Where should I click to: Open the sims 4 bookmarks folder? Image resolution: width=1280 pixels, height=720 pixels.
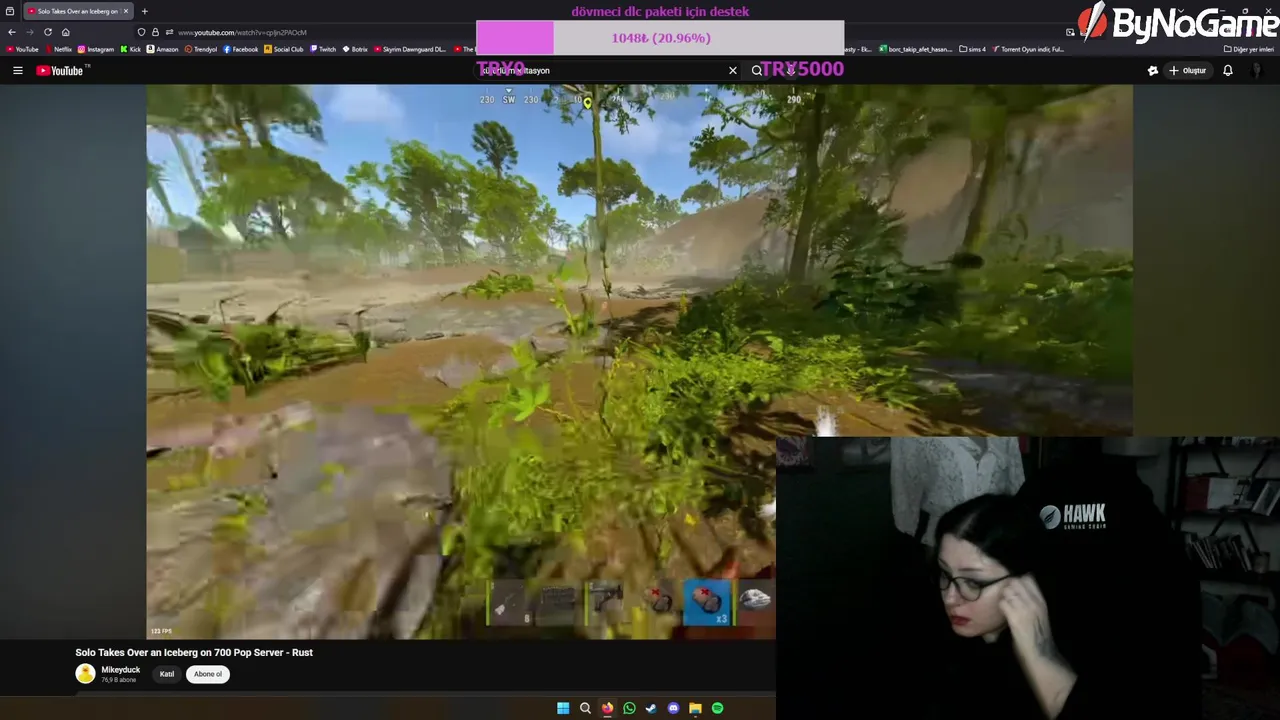pyautogui.click(x=972, y=49)
